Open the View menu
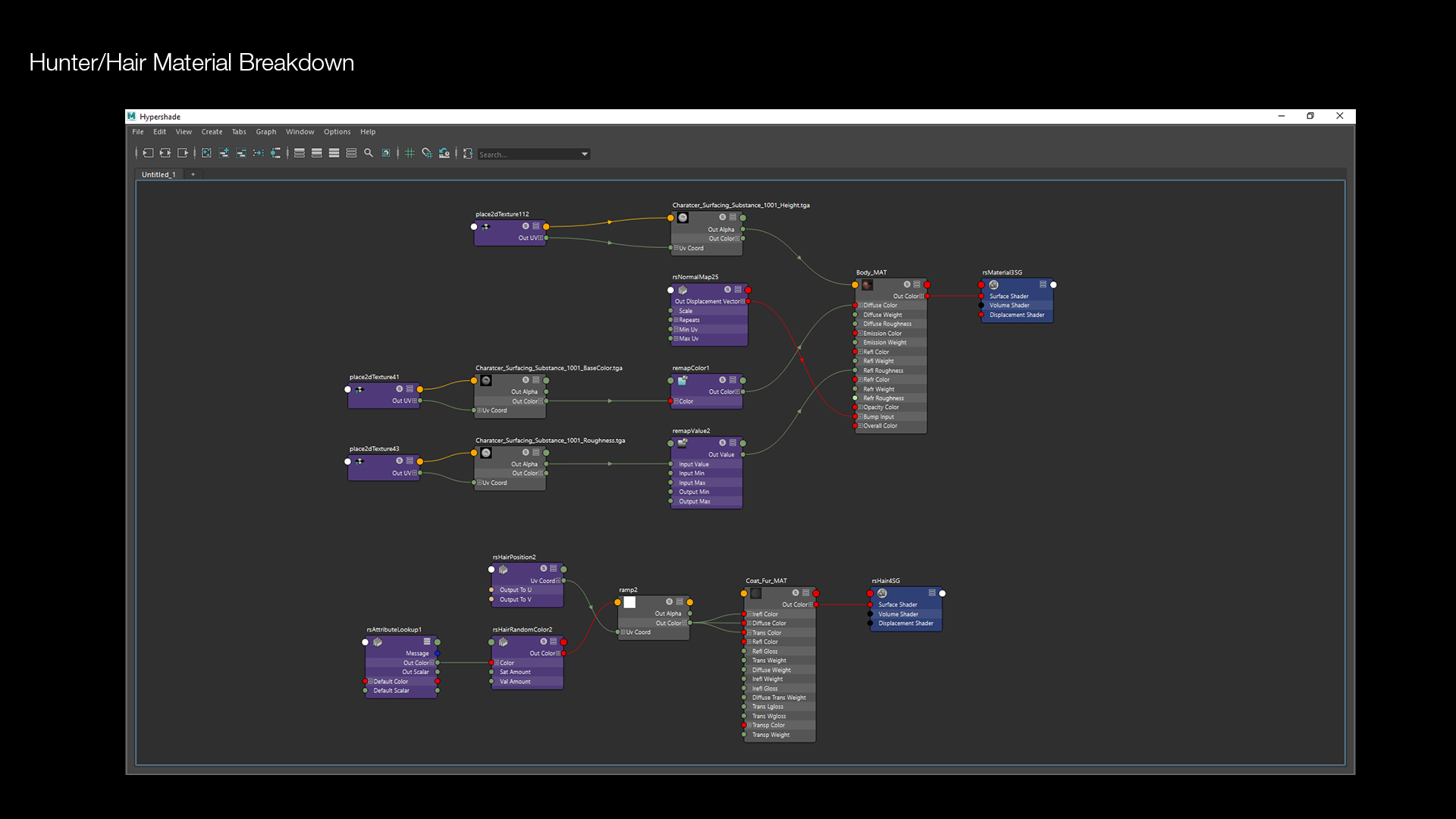Image resolution: width=1456 pixels, height=819 pixels. coord(184,132)
